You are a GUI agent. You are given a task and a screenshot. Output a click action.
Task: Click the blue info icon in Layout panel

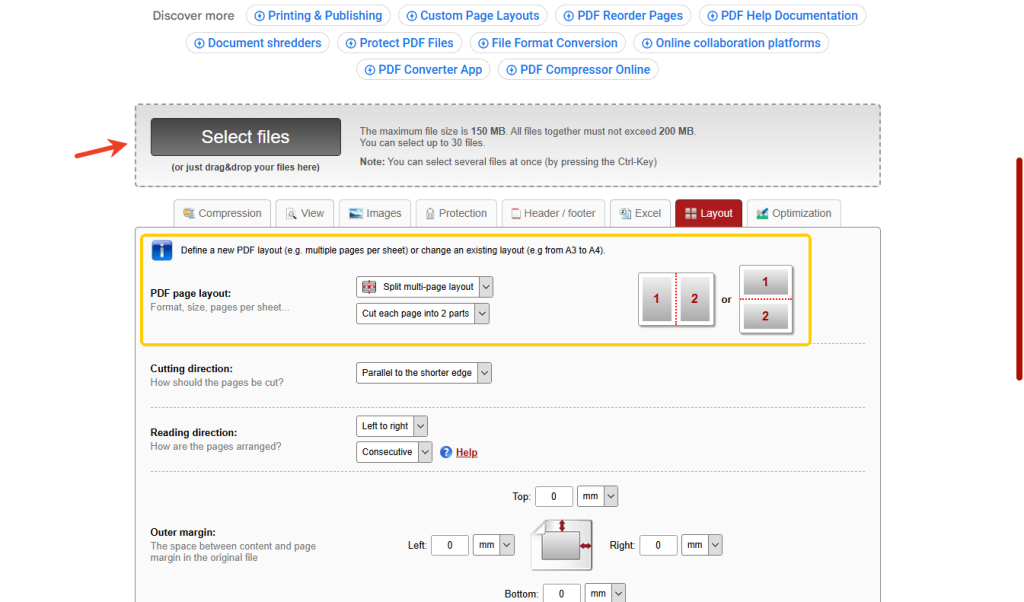click(161, 250)
